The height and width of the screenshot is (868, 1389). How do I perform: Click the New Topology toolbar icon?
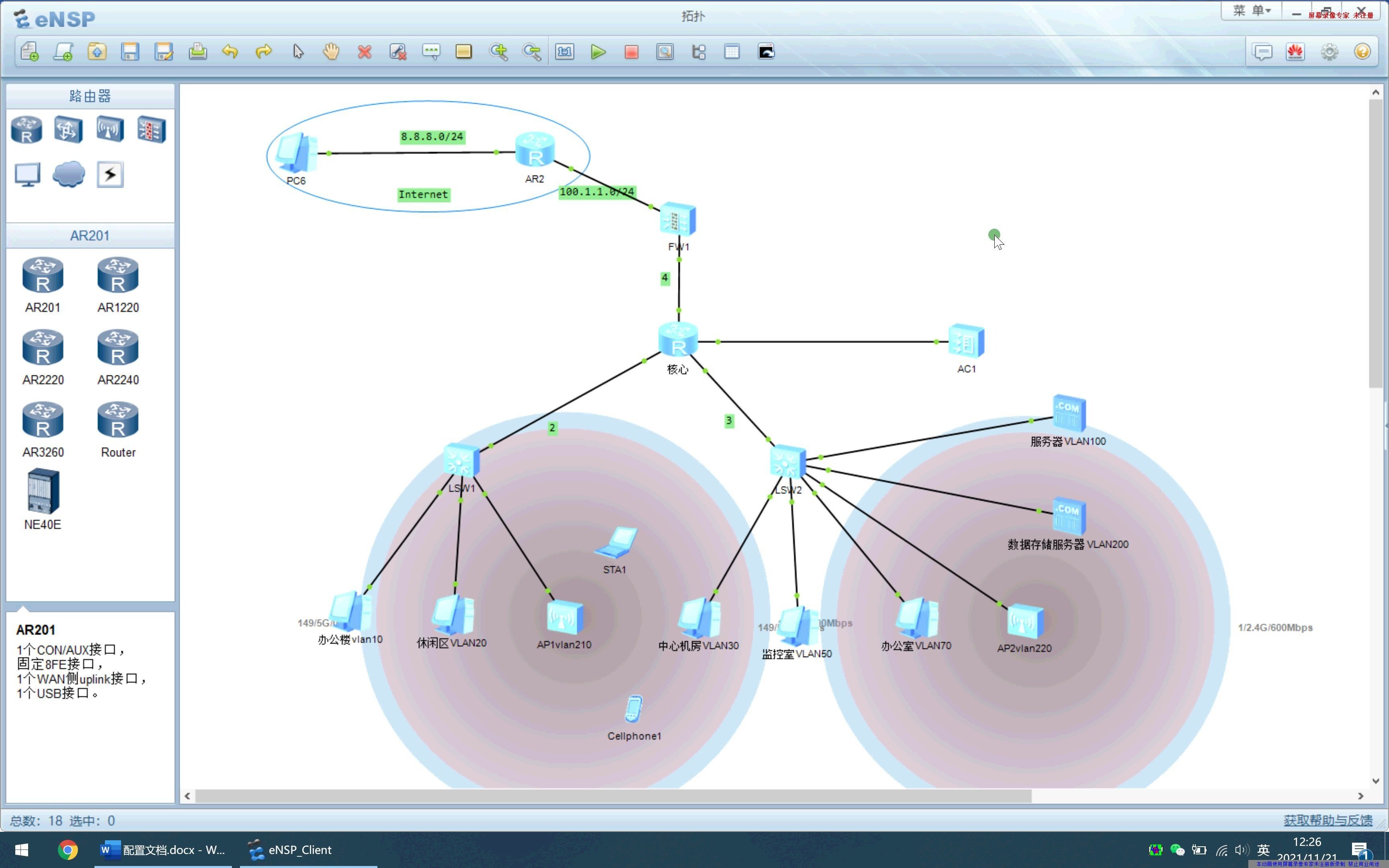pos(29,52)
